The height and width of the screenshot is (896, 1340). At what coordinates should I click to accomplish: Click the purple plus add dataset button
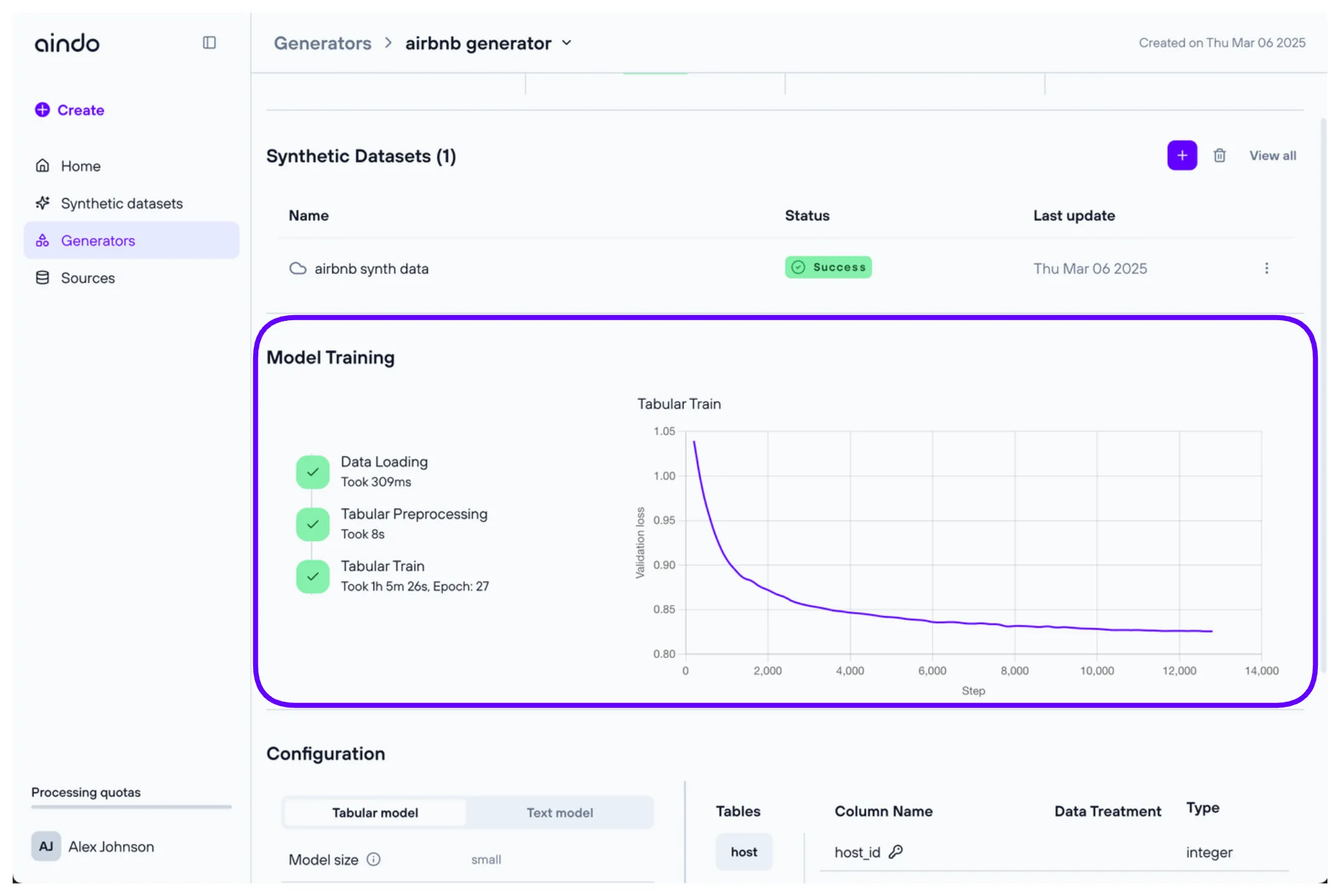[x=1181, y=156]
